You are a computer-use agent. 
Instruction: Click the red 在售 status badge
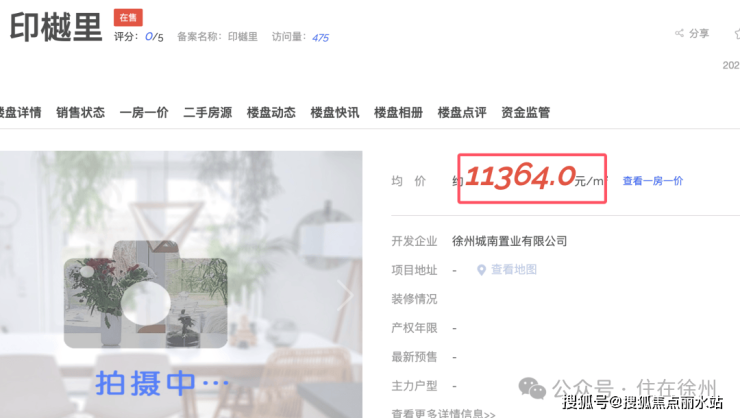pyautogui.click(x=128, y=17)
